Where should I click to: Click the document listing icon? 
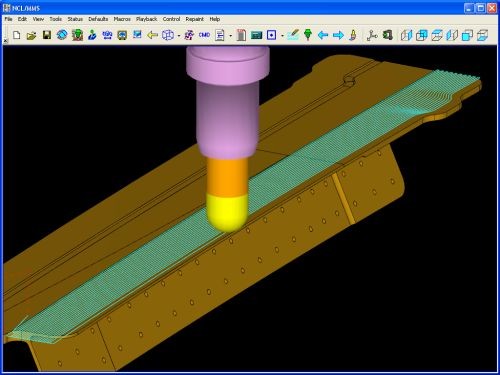click(220, 35)
